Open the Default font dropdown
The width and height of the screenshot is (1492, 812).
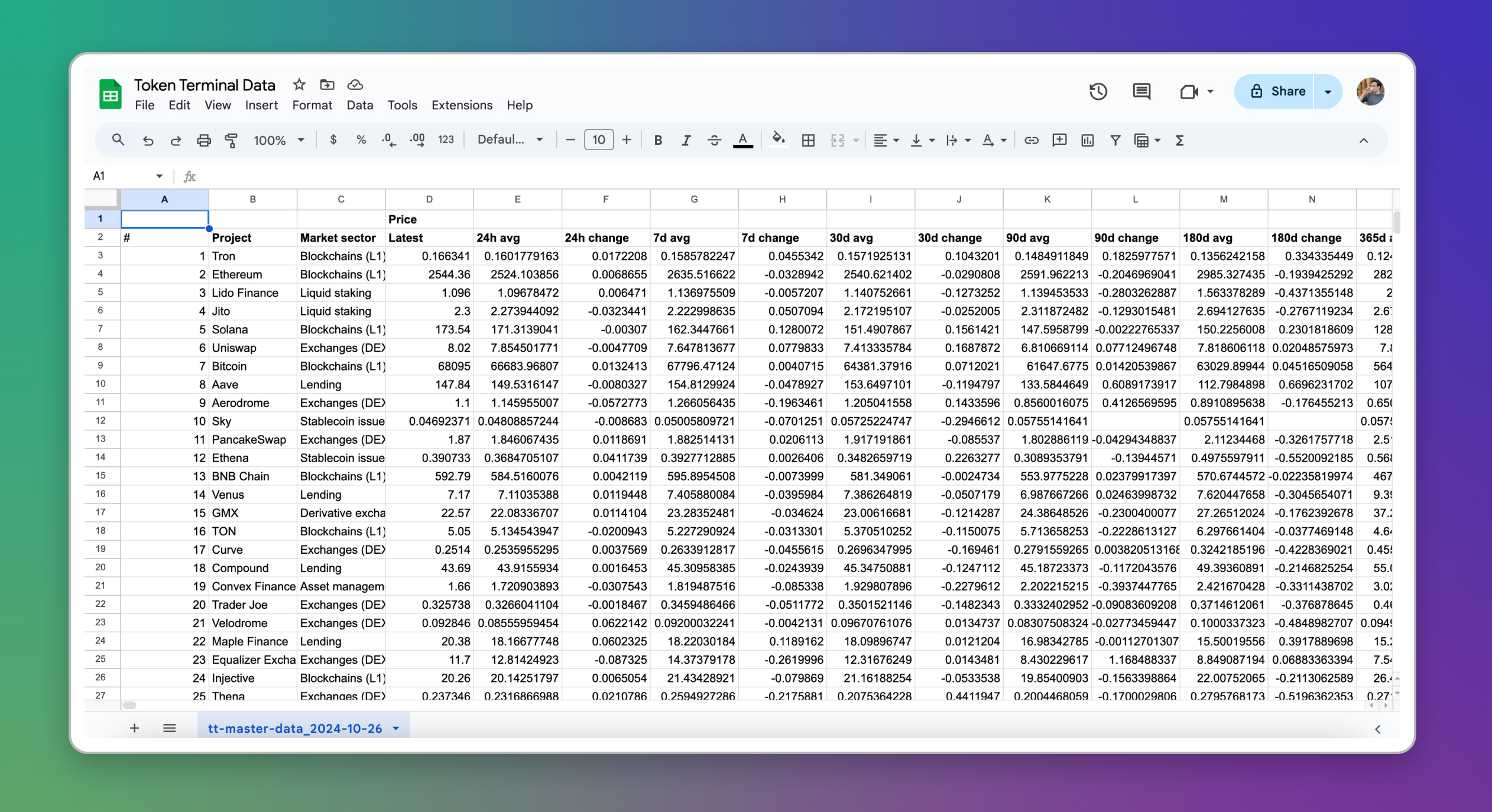pos(510,140)
